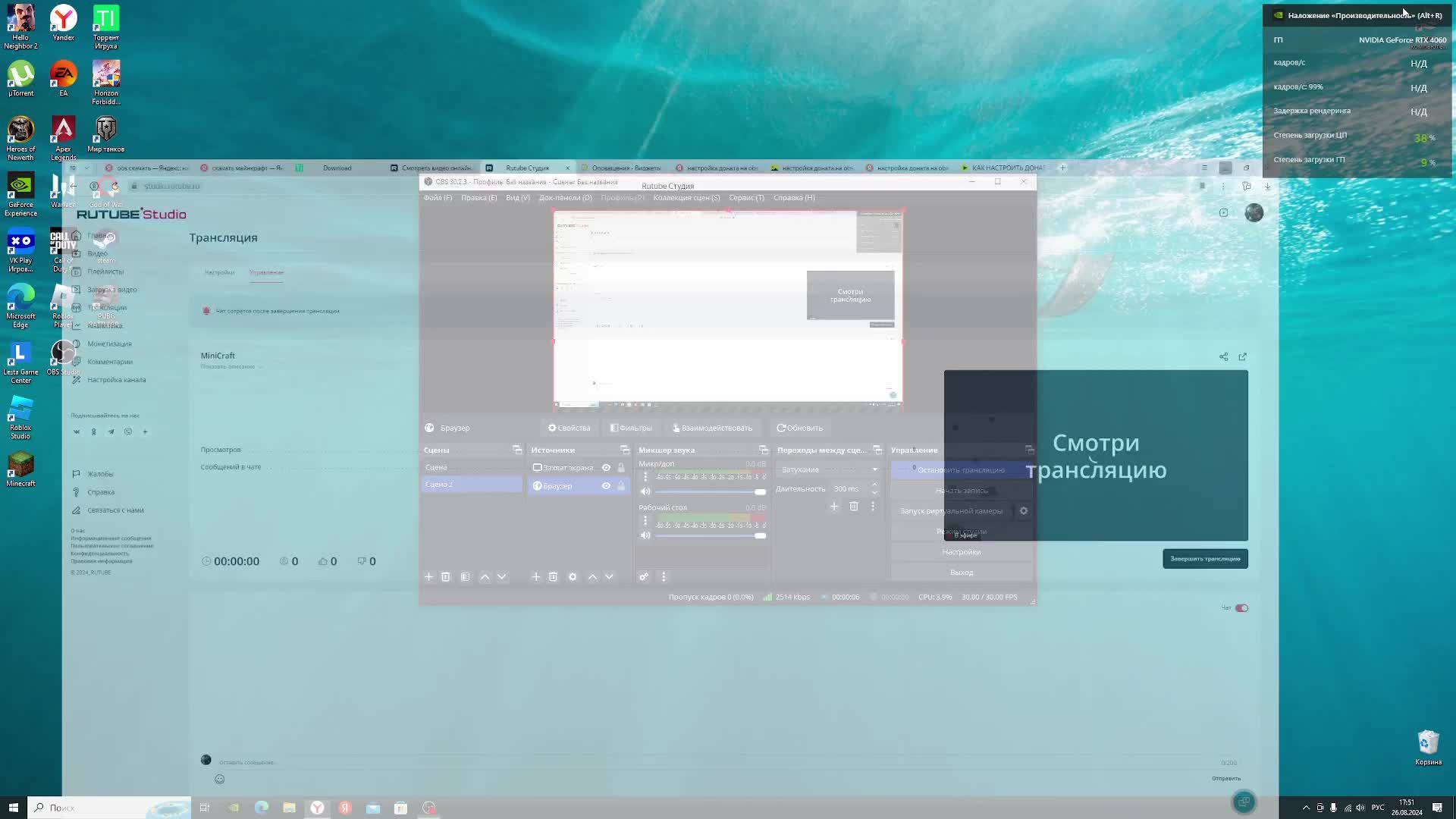Click the Фильтры button
This screenshot has width=1456, height=819.
tap(631, 428)
